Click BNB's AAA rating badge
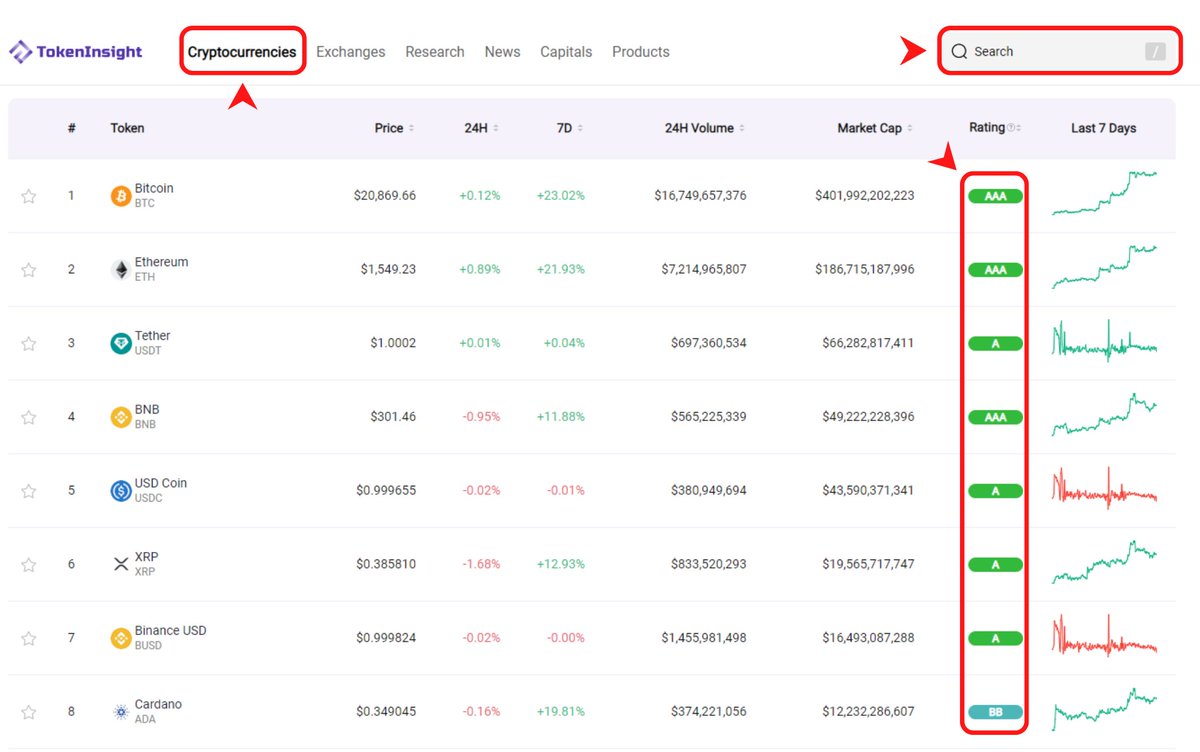1200x752 pixels. 995,417
